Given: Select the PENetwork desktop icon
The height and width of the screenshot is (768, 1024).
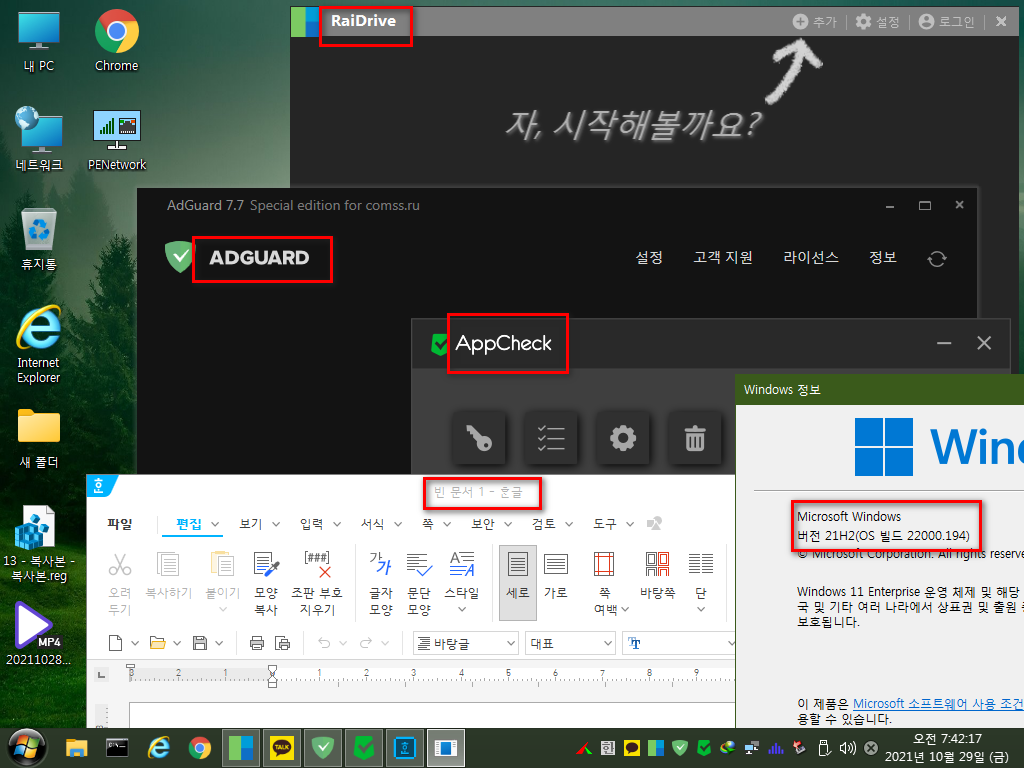Looking at the screenshot, I should tap(117, 140).
